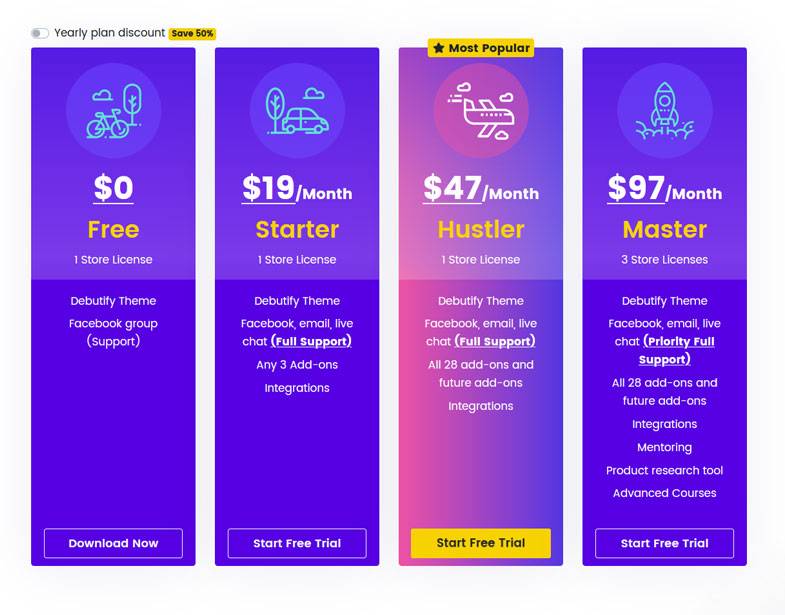
Task: Open Priority Full Support link in Master plan
Action: [x=677, y=350]
